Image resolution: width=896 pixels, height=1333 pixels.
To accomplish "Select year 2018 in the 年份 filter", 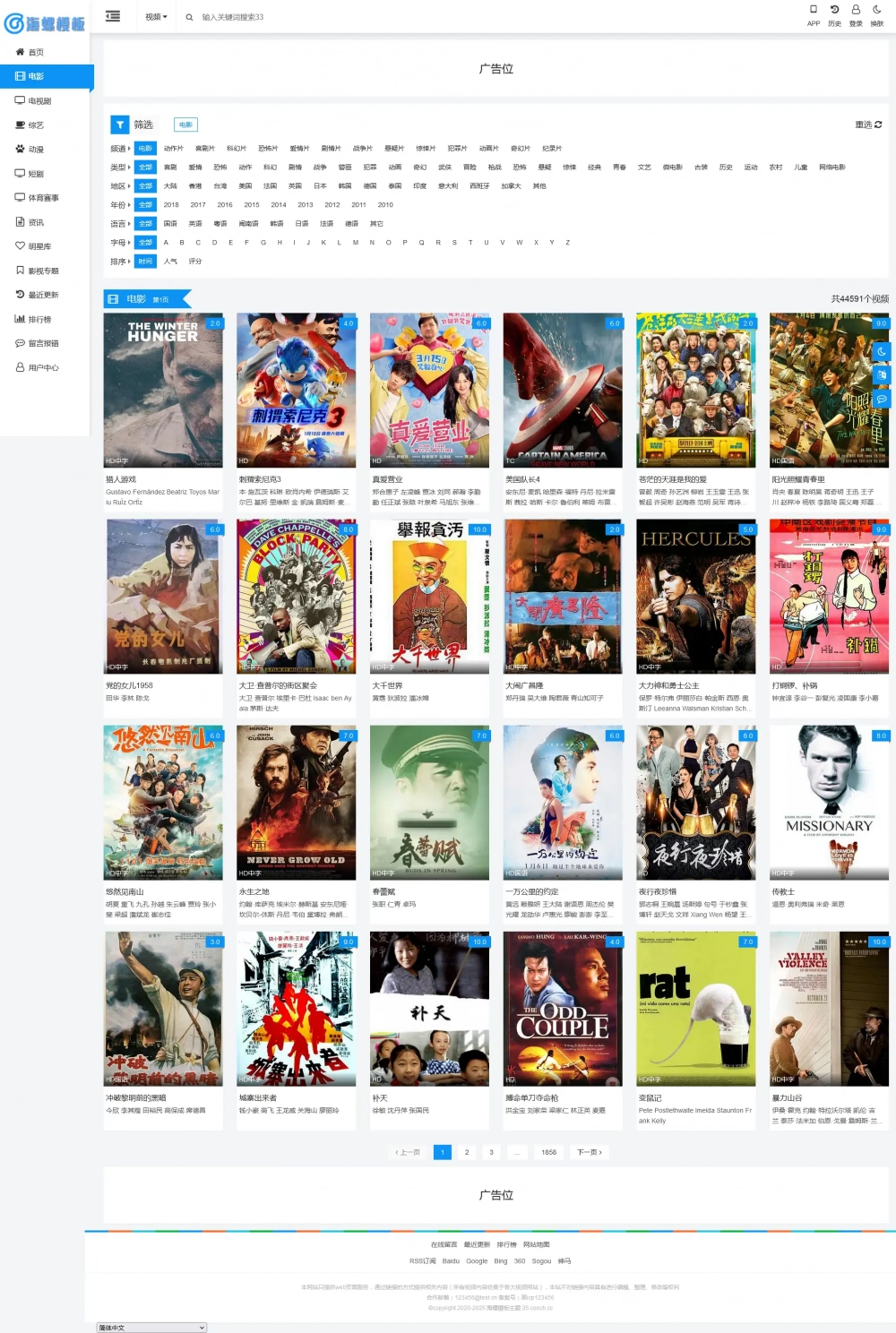I will click(171, 205).
